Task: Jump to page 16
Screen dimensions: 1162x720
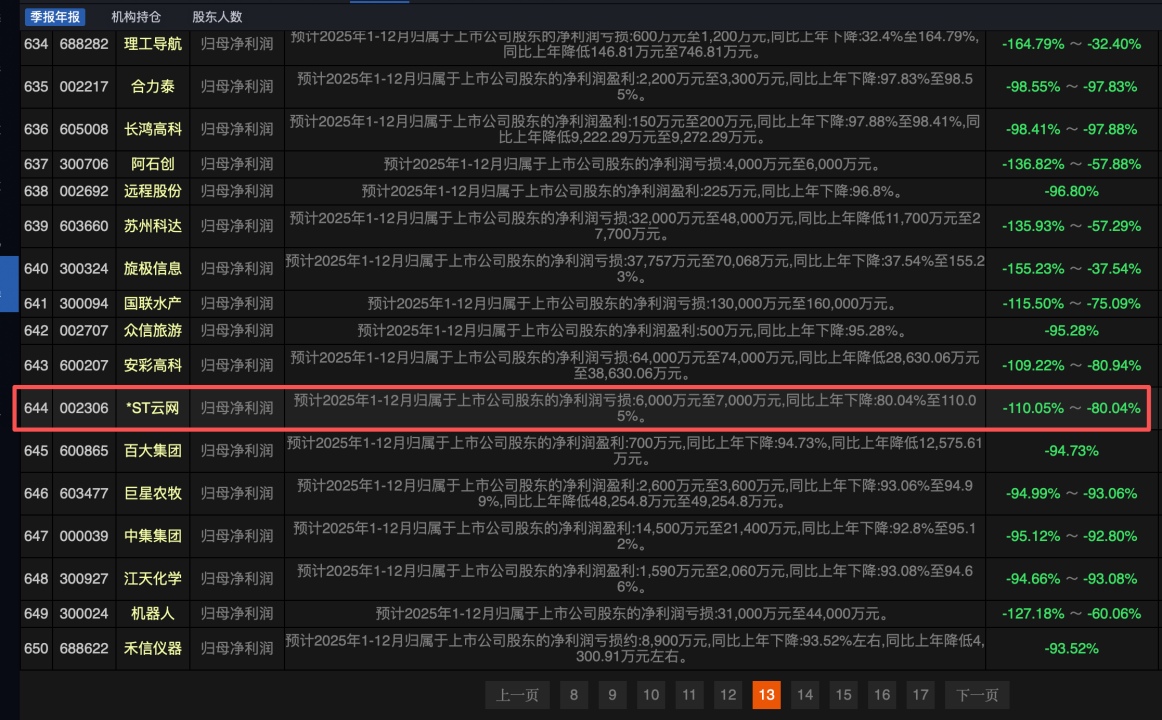Action: [x=882, y=695]
